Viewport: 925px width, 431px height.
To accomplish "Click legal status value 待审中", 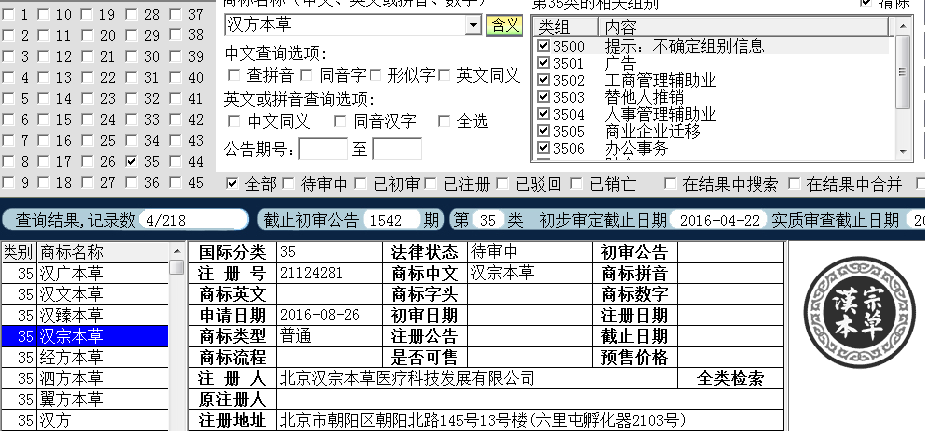I will 494,252.
